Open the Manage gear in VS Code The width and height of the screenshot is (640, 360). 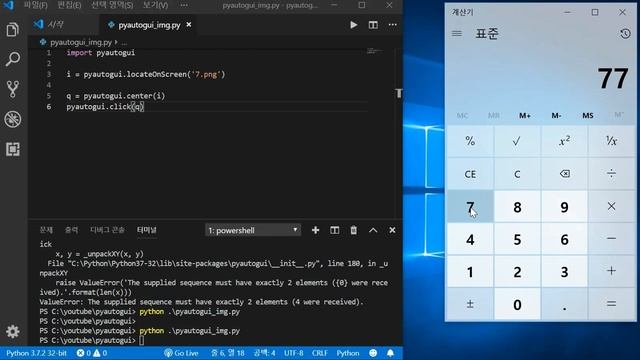point(13,331)
